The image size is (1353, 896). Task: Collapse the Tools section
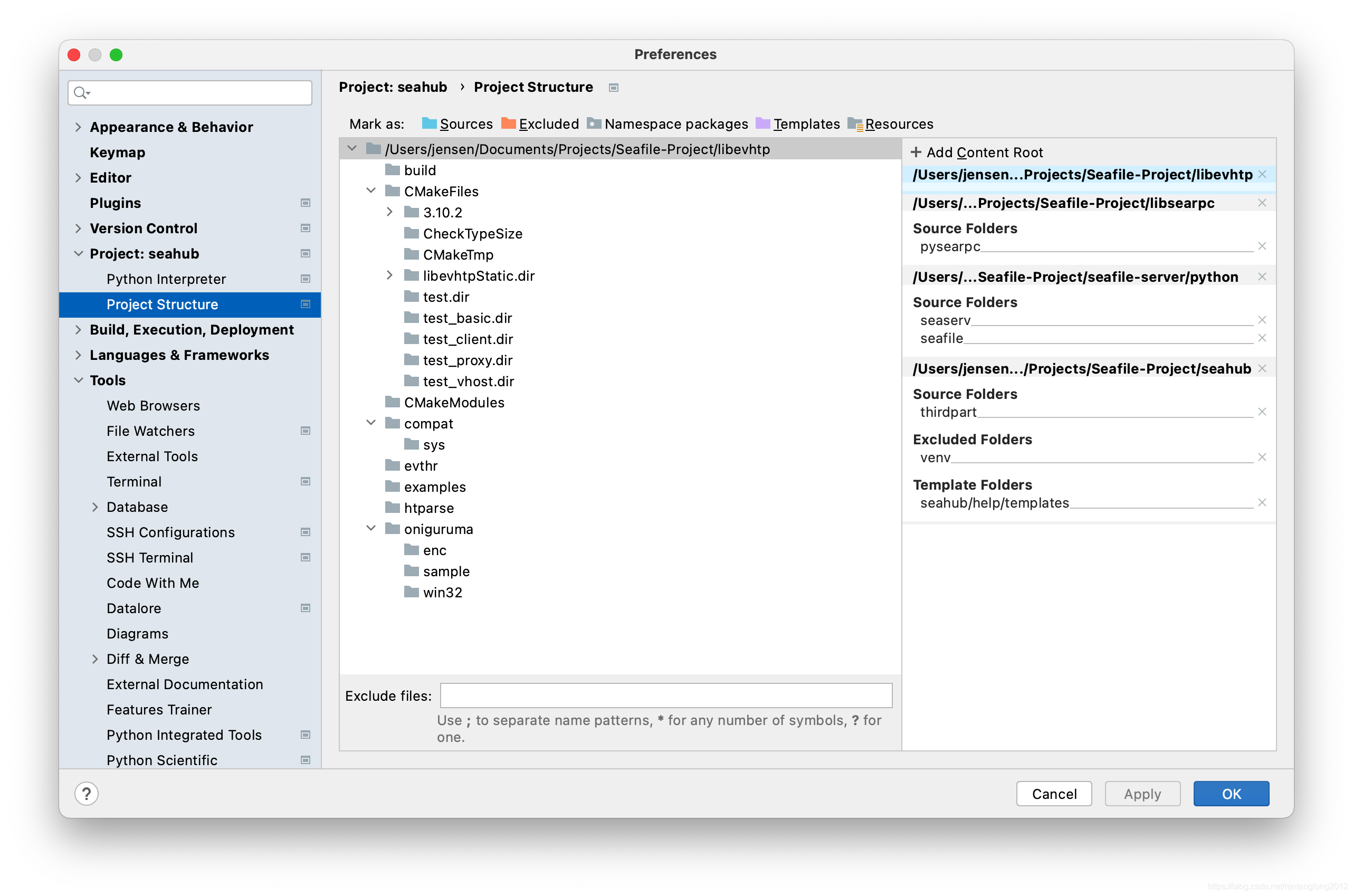(78, 380)
